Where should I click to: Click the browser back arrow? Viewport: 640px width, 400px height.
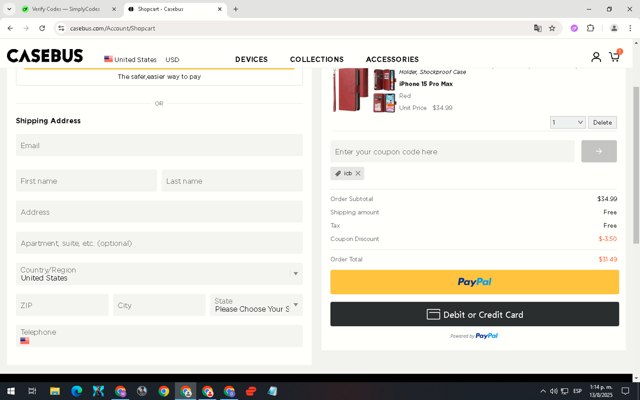10,28
